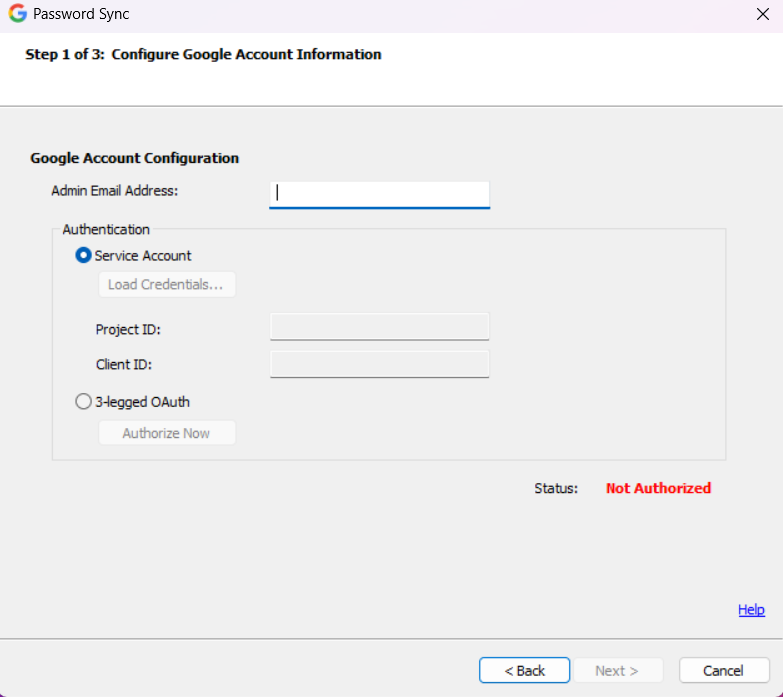Click the Status label
783x697 pixels.
(556, 488)
